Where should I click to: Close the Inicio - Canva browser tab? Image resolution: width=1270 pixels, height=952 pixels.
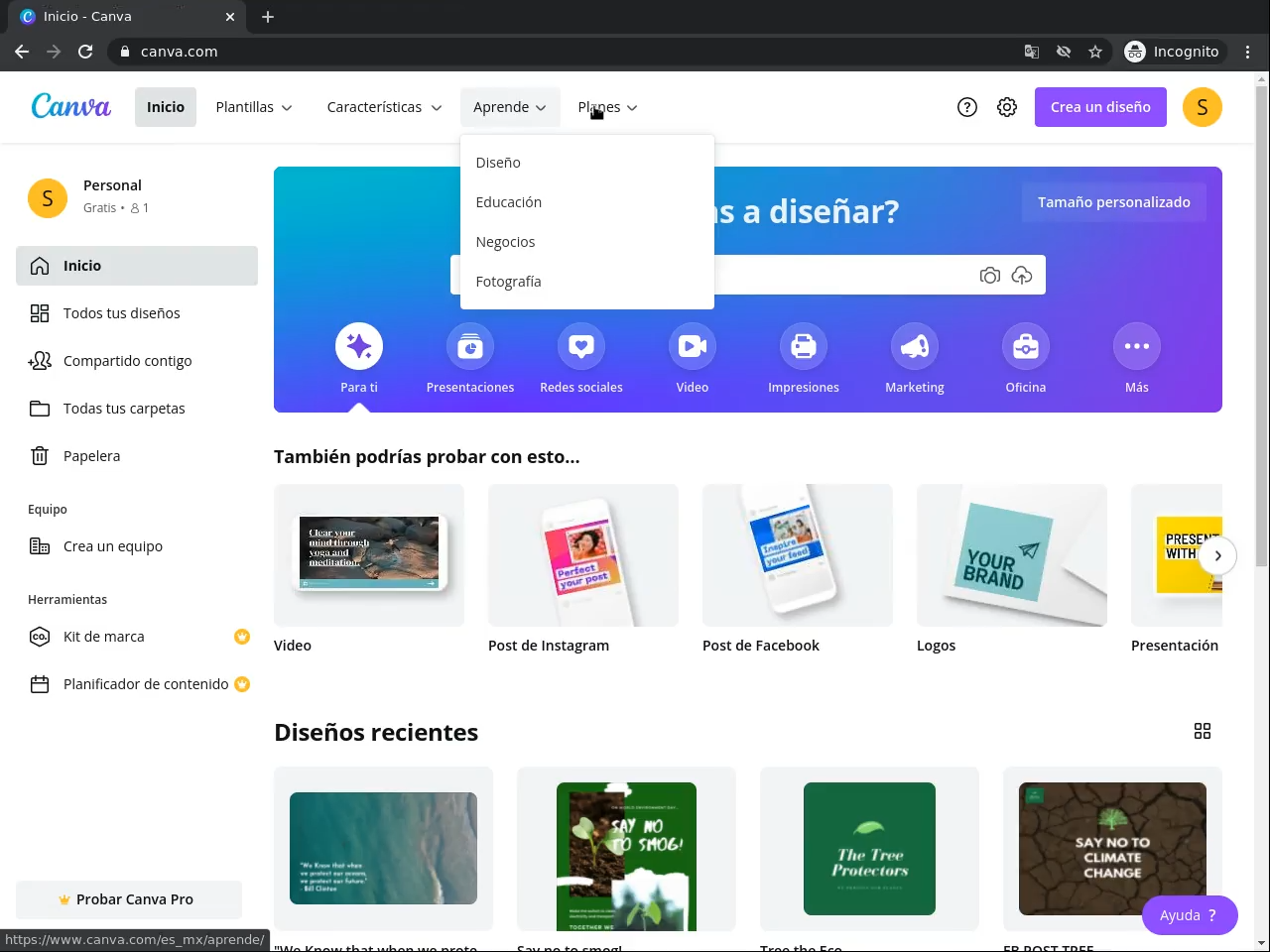click(230, 17)
